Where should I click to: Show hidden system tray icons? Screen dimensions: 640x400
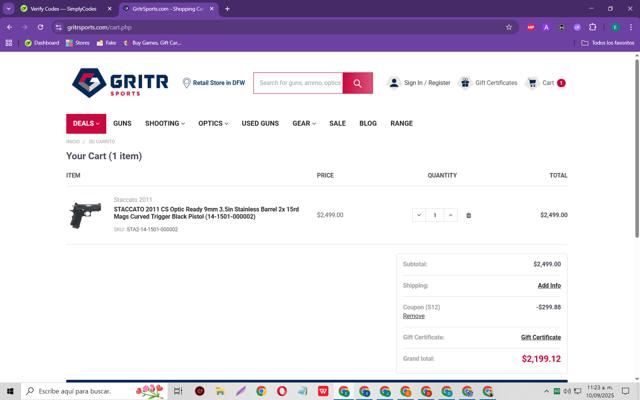pos(547,391)
